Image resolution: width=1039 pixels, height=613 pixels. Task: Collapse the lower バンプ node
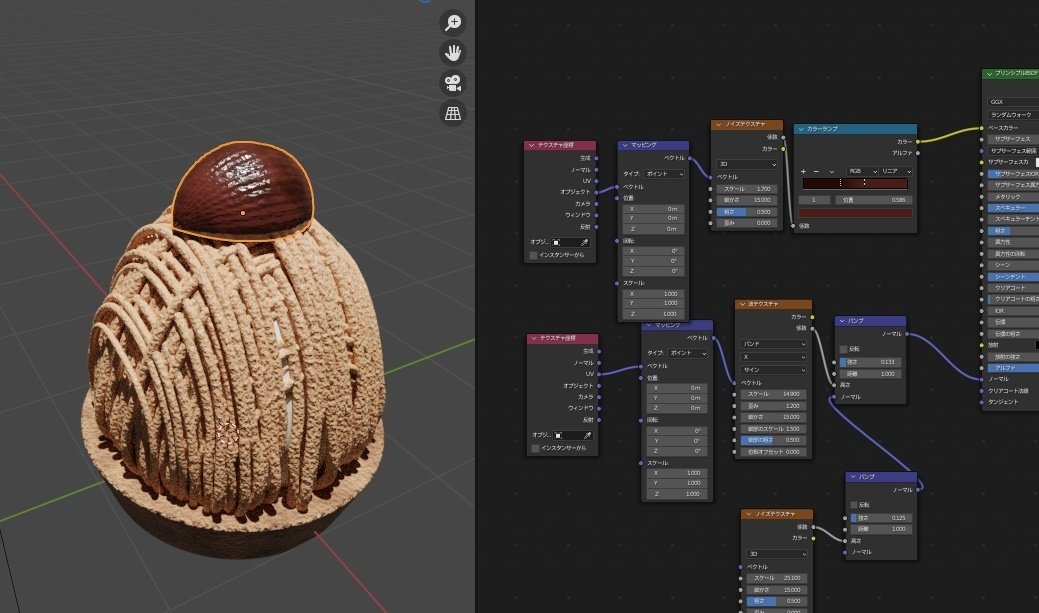(853, 476)
